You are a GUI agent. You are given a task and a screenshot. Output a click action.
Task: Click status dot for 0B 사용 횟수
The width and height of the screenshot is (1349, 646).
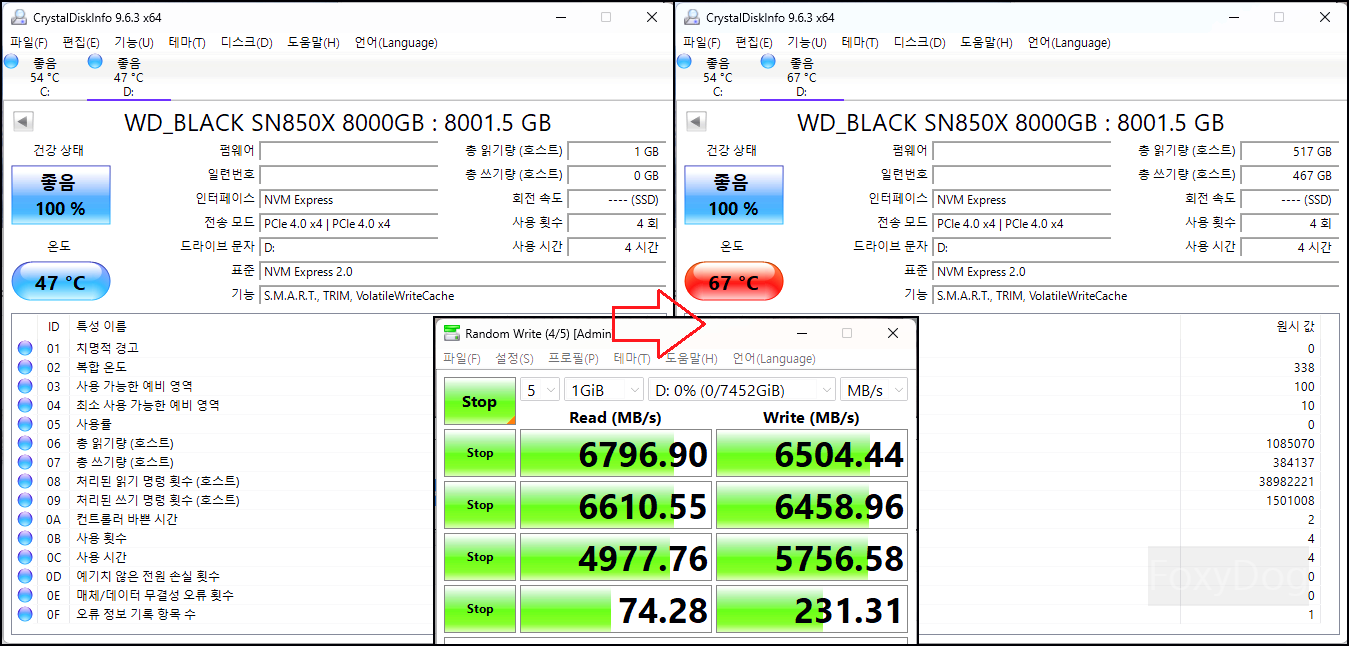click(x=25, y=538)
